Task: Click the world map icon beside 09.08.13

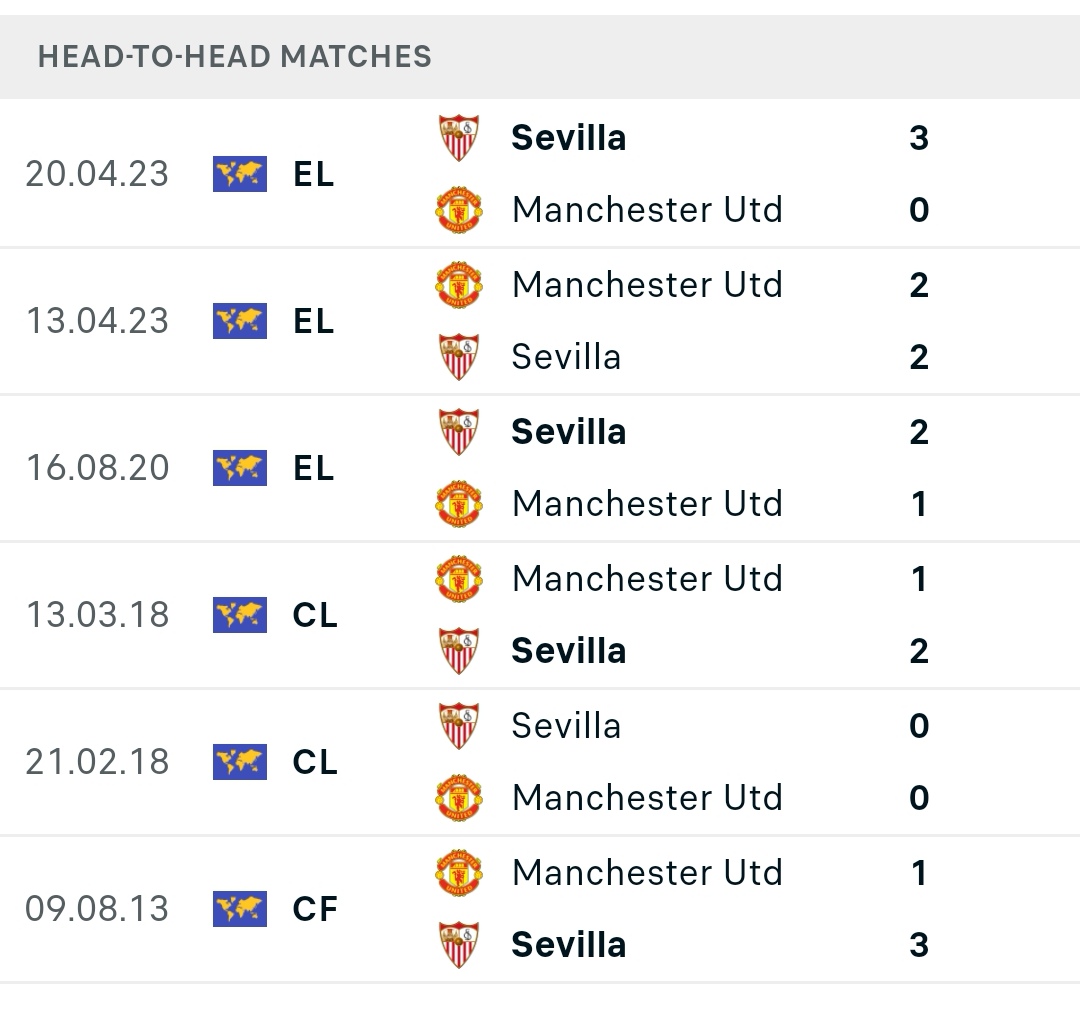Action: (x=240, y=909)
